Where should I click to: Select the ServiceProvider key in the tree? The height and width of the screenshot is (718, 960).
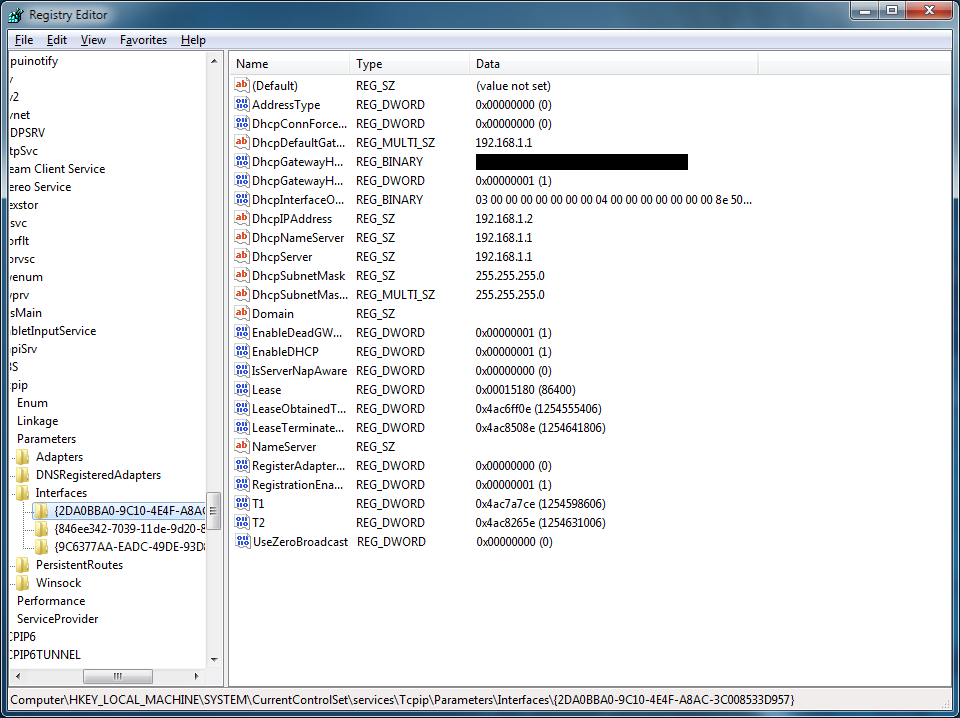(x=57, y=619)
